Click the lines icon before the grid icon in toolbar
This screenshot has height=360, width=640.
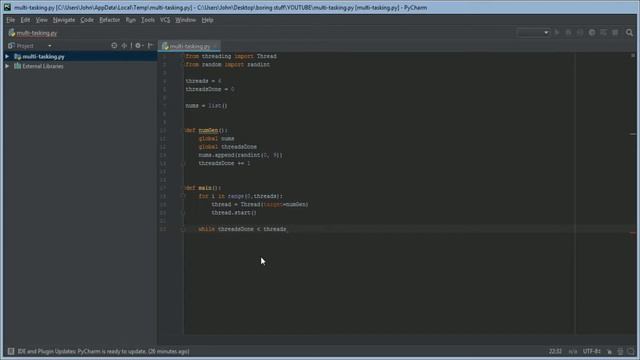point(603,33)
